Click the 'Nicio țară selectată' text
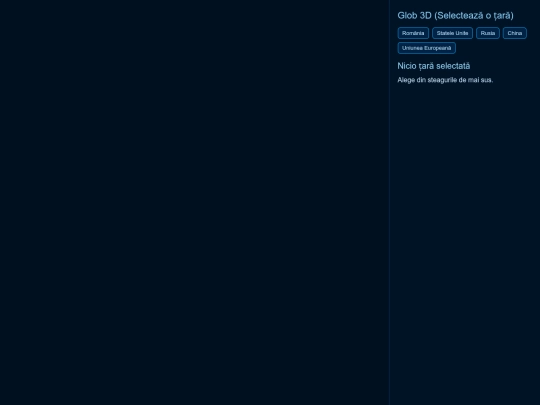 (434, 66)
